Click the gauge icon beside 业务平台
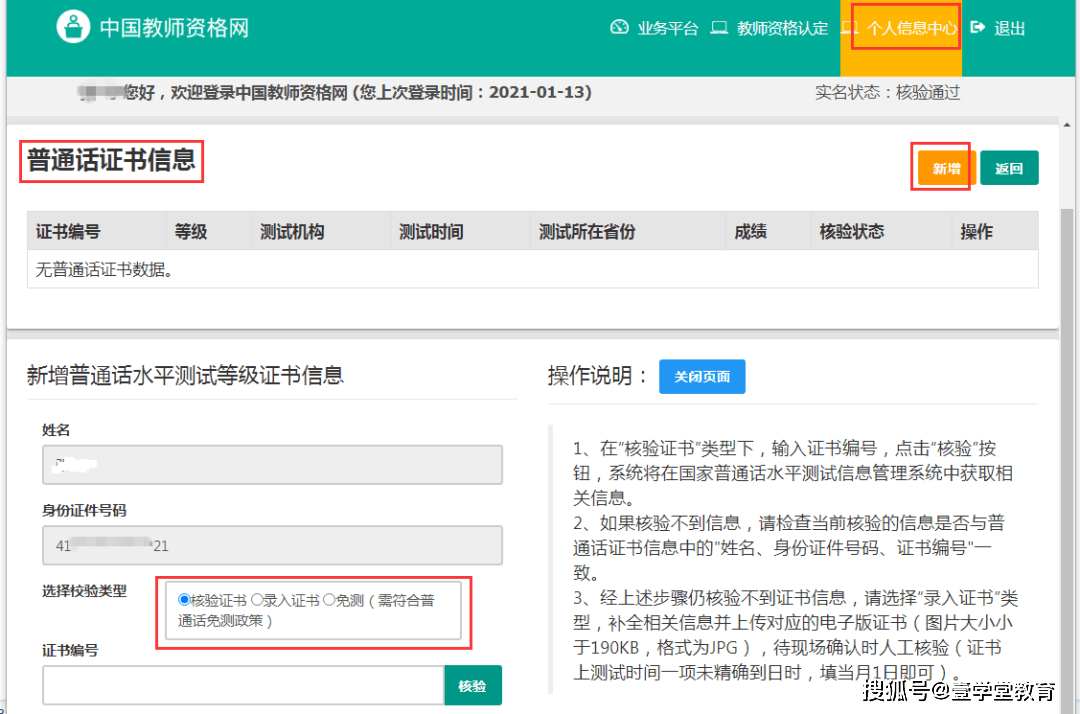Screen dimensions: 1080x714 pos(619,28)
